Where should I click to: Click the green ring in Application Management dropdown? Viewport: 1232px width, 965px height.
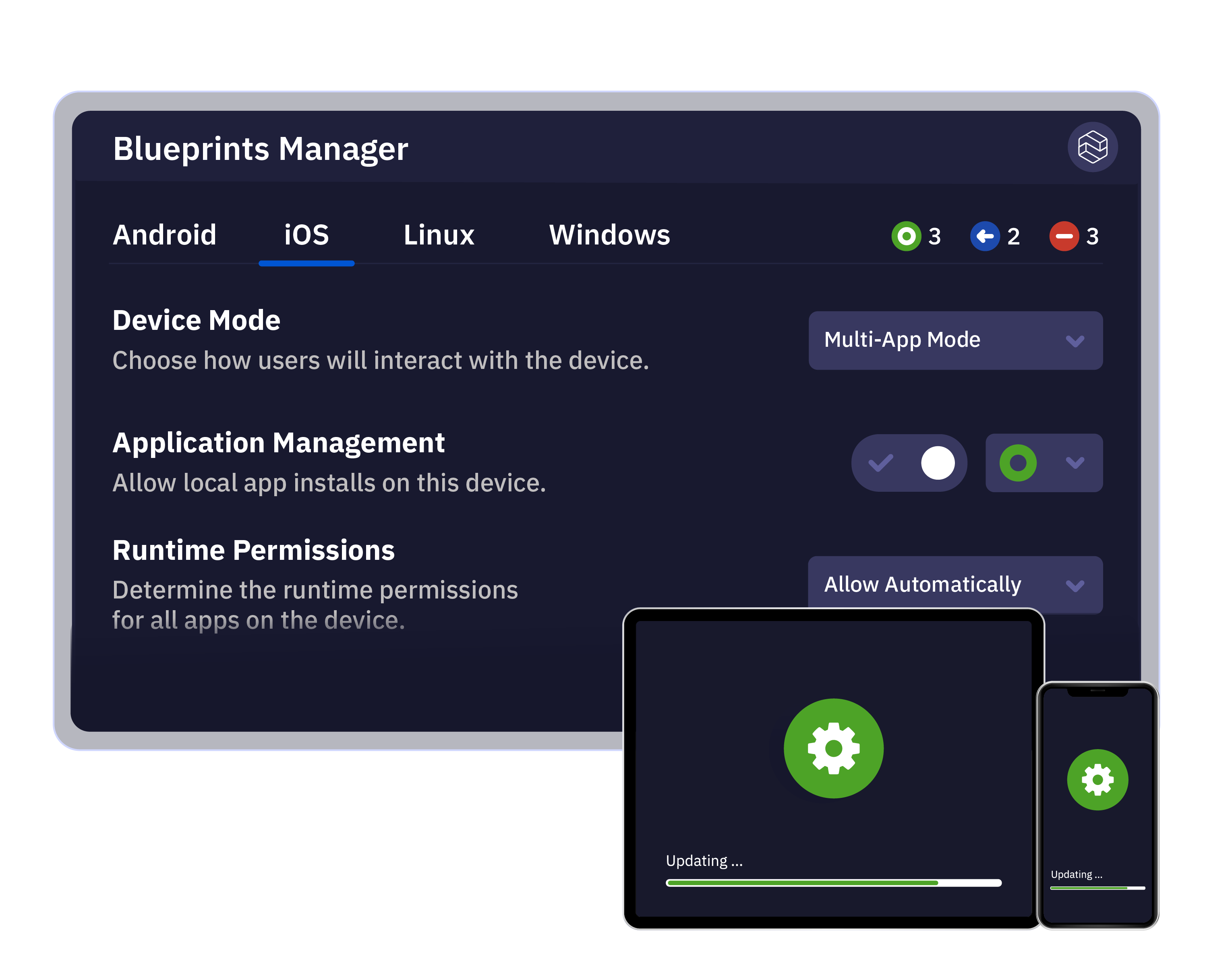[1017, 463]
